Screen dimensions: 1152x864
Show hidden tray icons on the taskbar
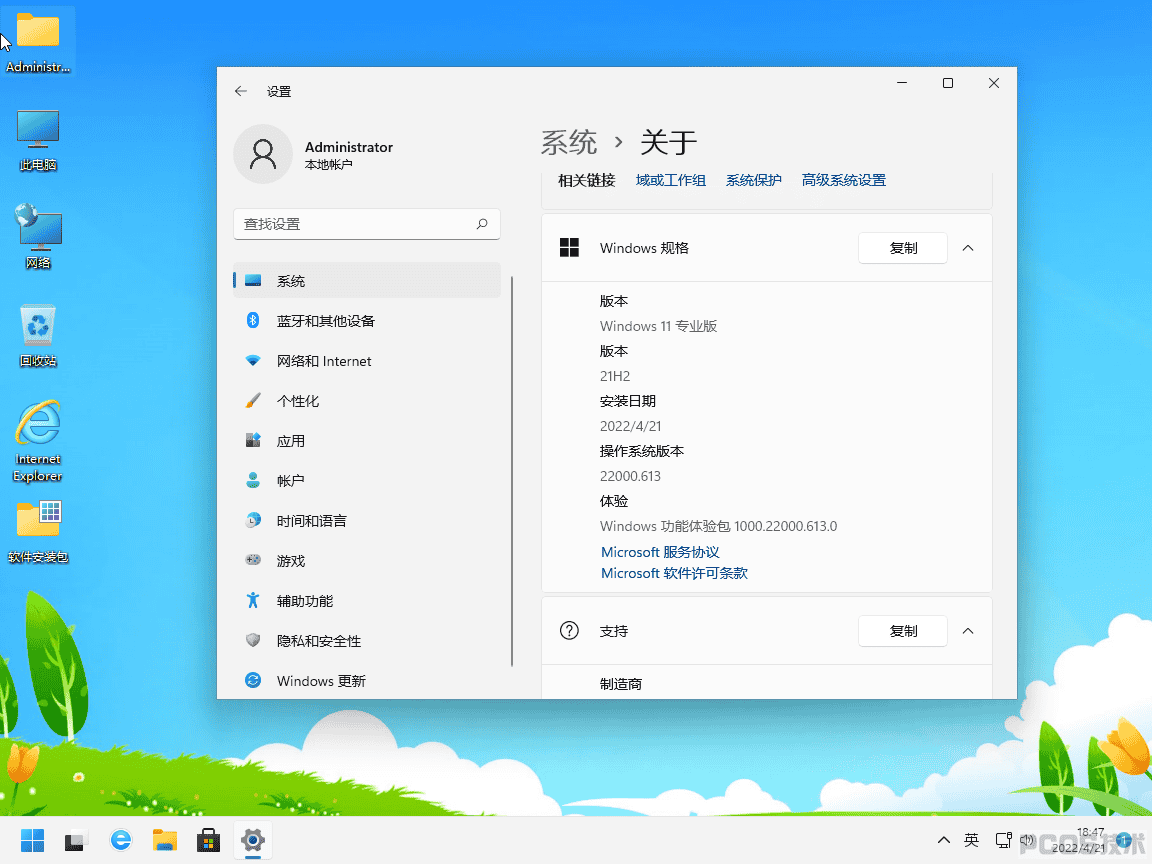944,840
